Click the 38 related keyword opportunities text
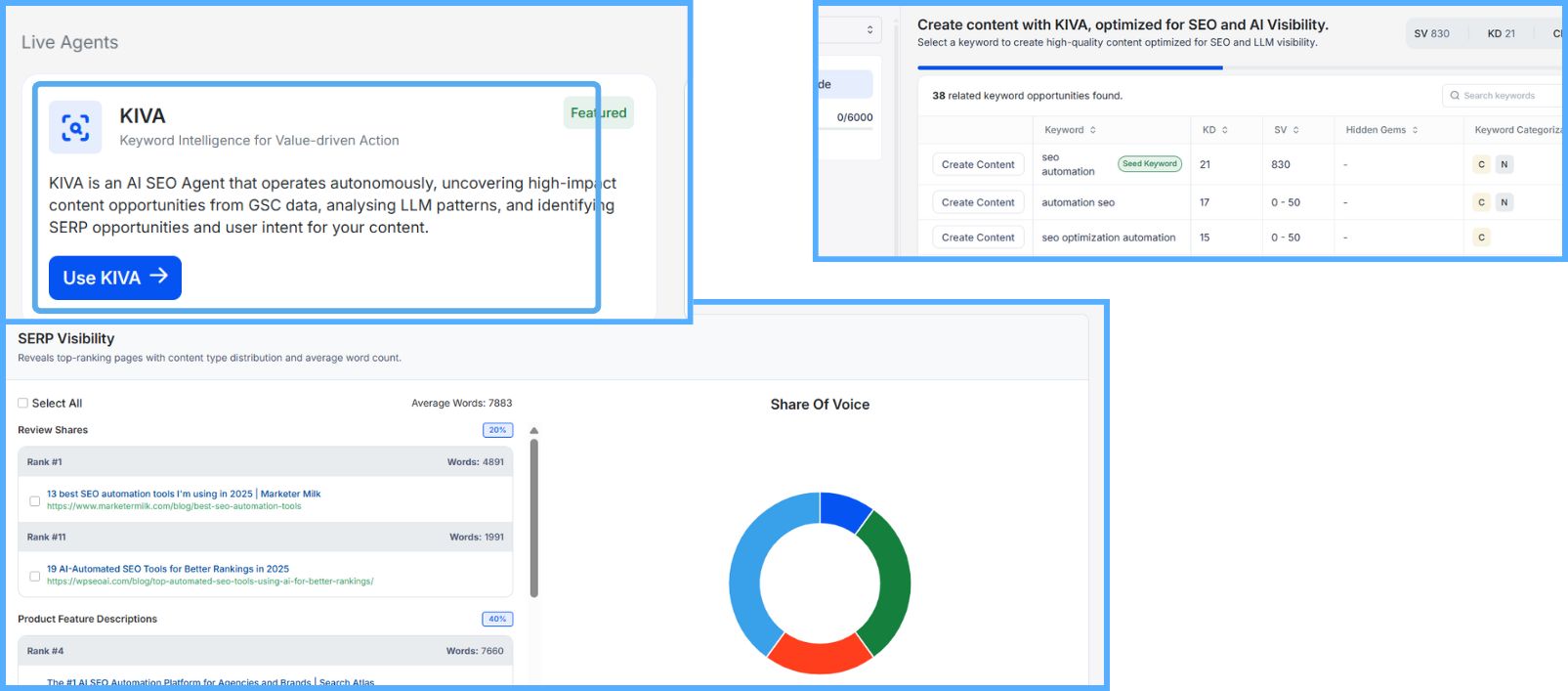Screen dimensions: 1568x691 [x=1027, y=96]
